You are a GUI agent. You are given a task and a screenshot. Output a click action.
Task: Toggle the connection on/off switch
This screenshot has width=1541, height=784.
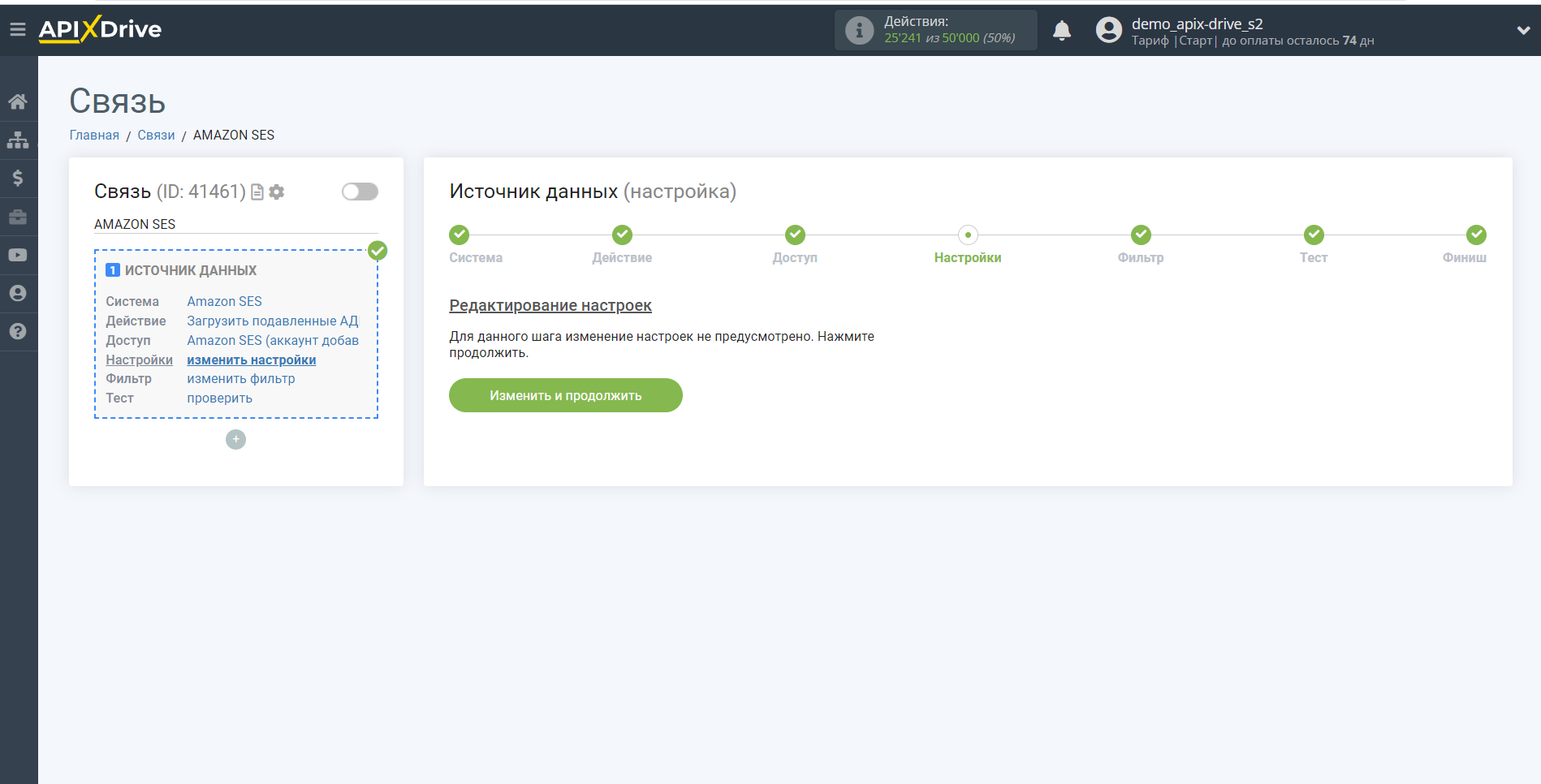click(x=360, y=192)
